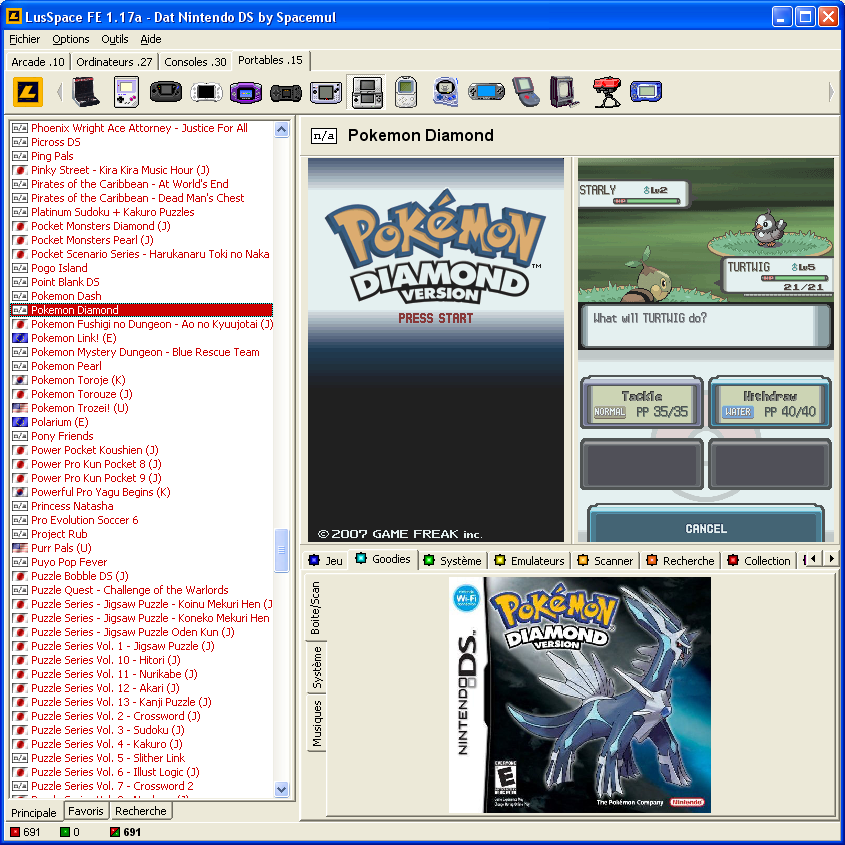The width and height of the screenshot is (845, 845).
Task: Open the Options menu
Action: tap(71, 39)
